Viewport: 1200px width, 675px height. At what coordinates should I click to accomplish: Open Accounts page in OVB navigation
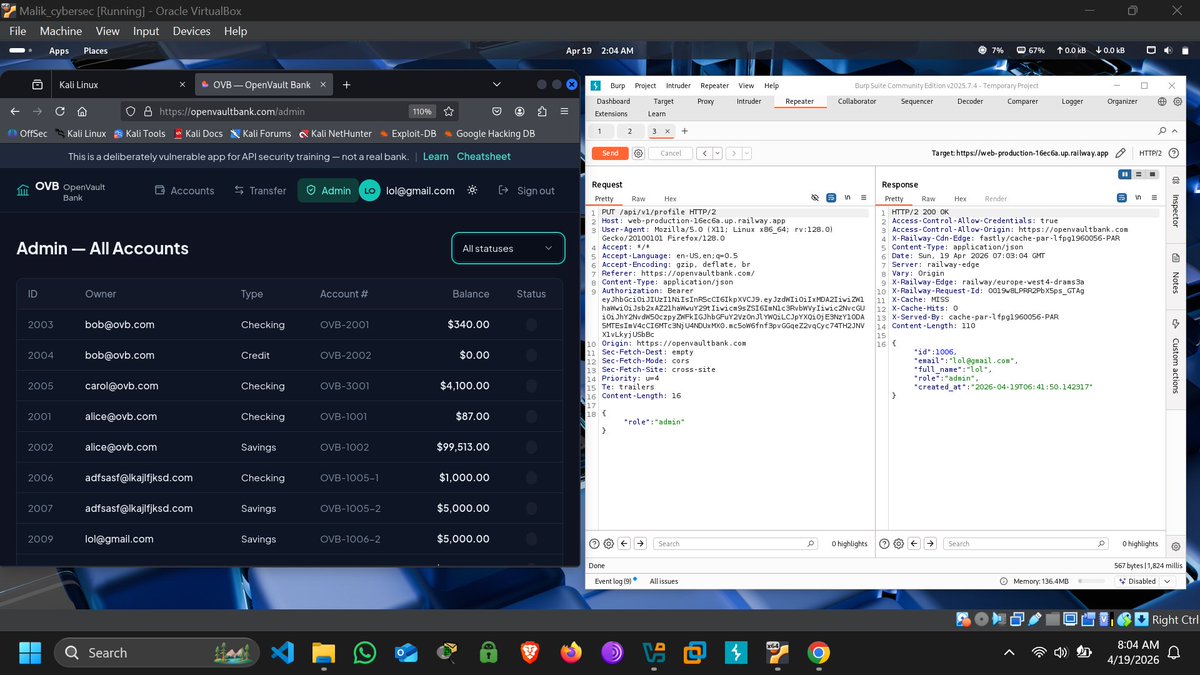pos(185,190)
